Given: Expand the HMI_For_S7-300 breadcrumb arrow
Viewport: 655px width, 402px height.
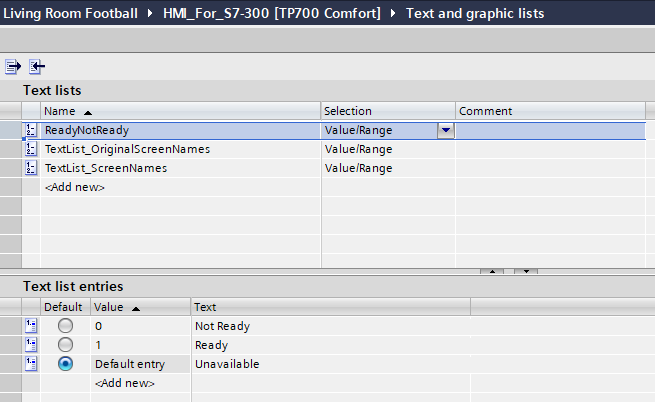Looking at the screenshot, I should point(393,13).
